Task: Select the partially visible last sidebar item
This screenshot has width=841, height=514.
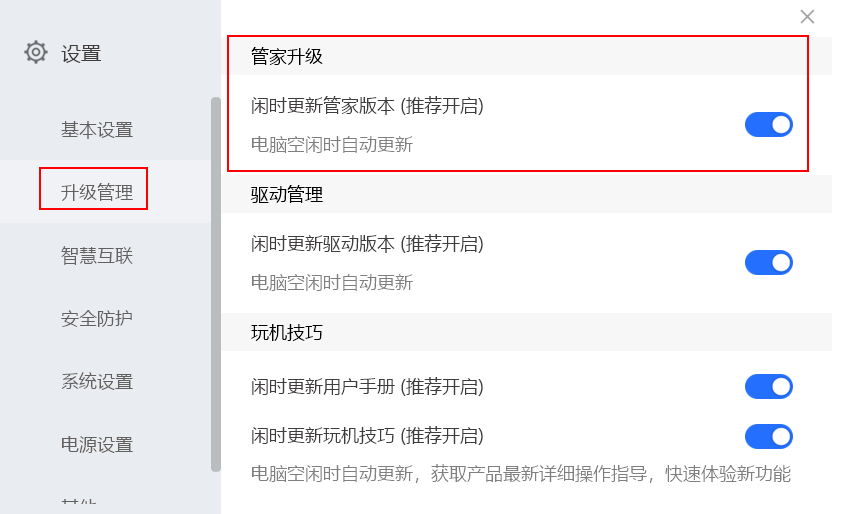Action: 80,505
